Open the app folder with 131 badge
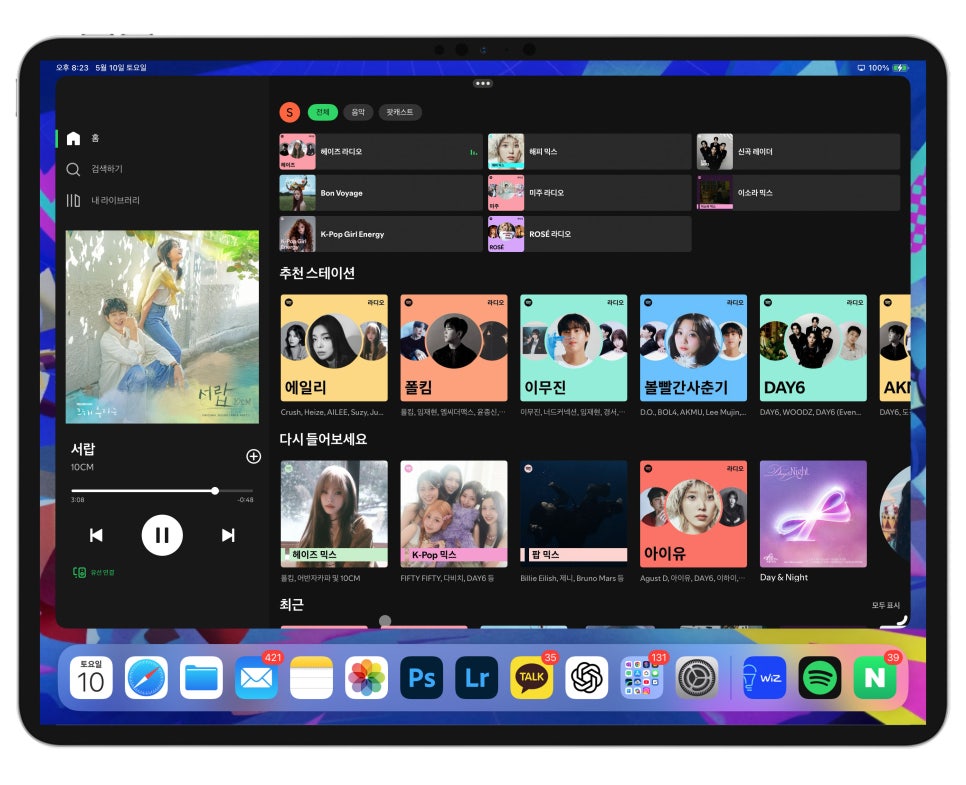The width and height of the screenshot is (966, 785). click(x=641, y=678)
